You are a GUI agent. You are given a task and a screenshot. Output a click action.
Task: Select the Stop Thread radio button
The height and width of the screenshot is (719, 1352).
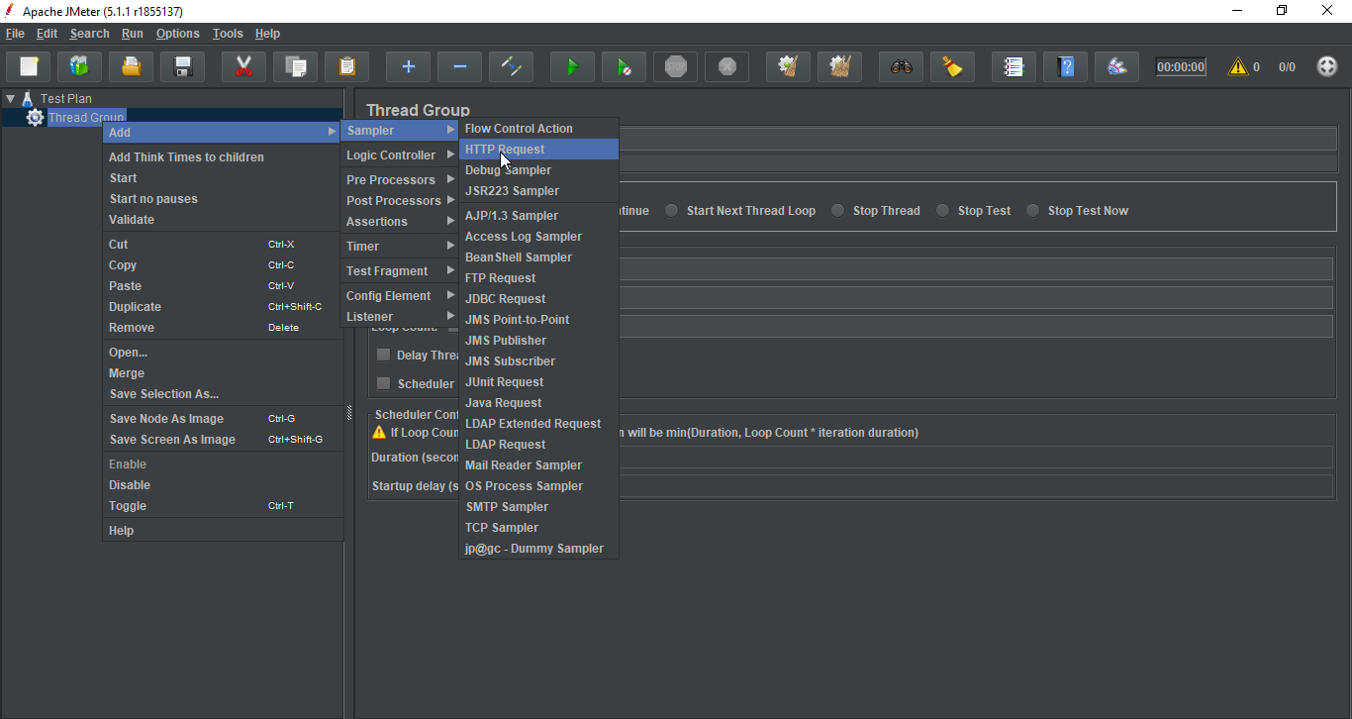pyautogui.click(x=838, y=211)
